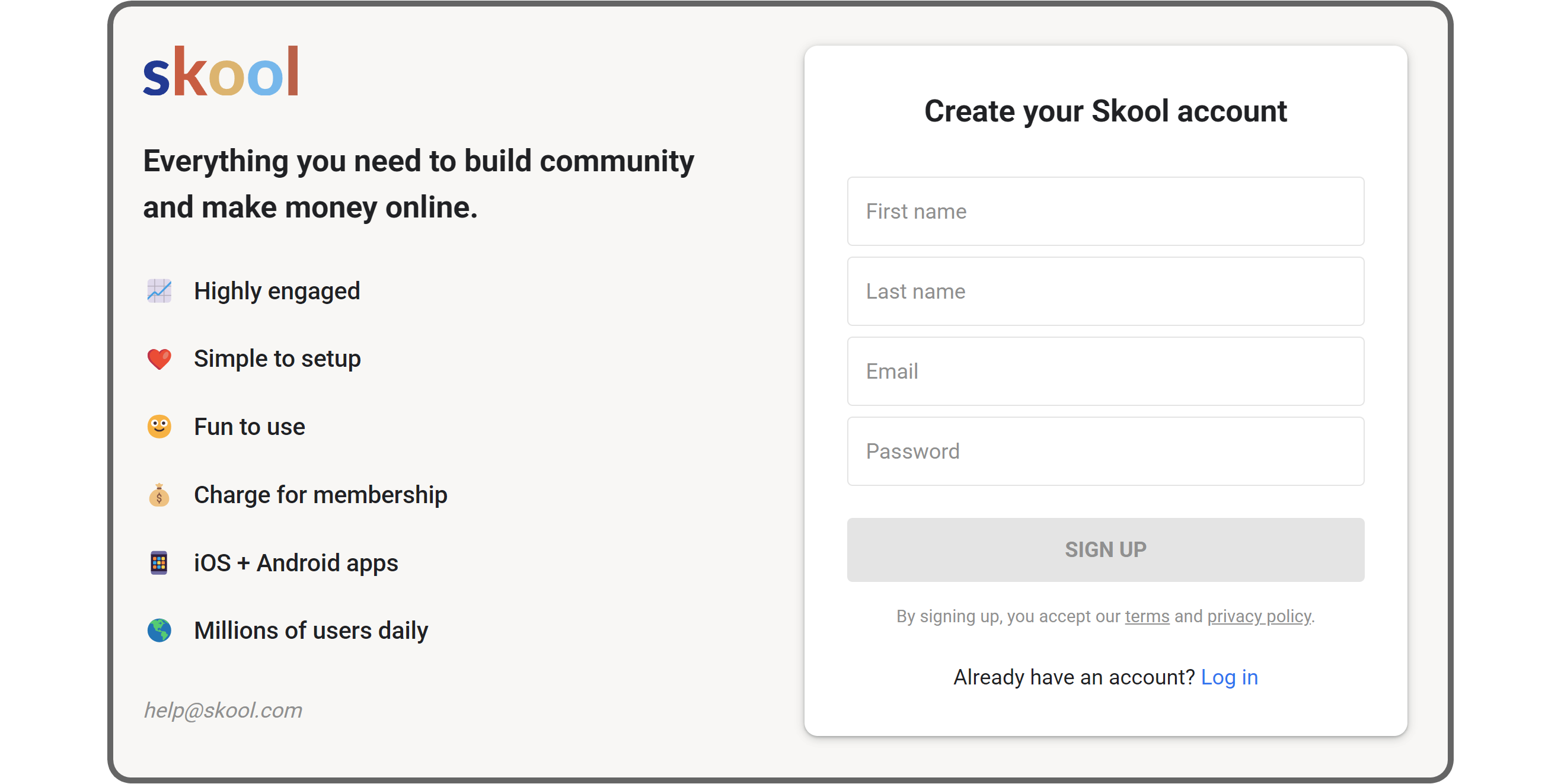Open the terms link
This screenshot has height=784, width=1561.
1147,617
